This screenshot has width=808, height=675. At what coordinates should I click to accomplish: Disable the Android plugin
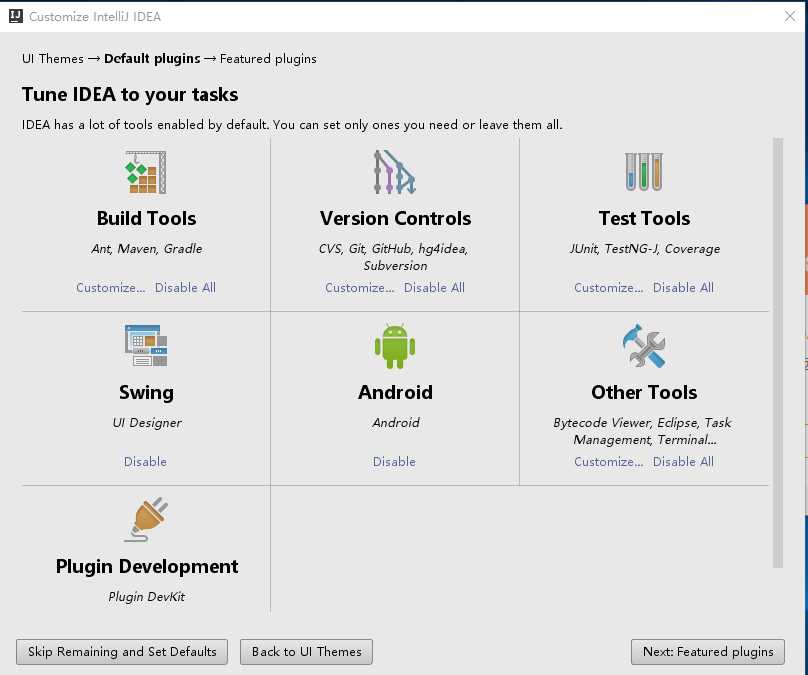(x=394, y=462)
